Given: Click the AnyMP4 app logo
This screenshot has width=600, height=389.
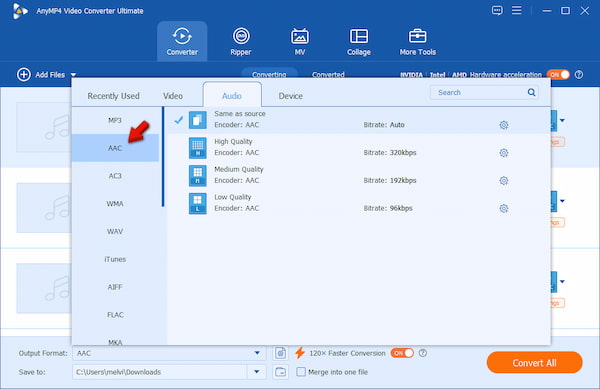Looking at the screenshot, I should 20,11.
